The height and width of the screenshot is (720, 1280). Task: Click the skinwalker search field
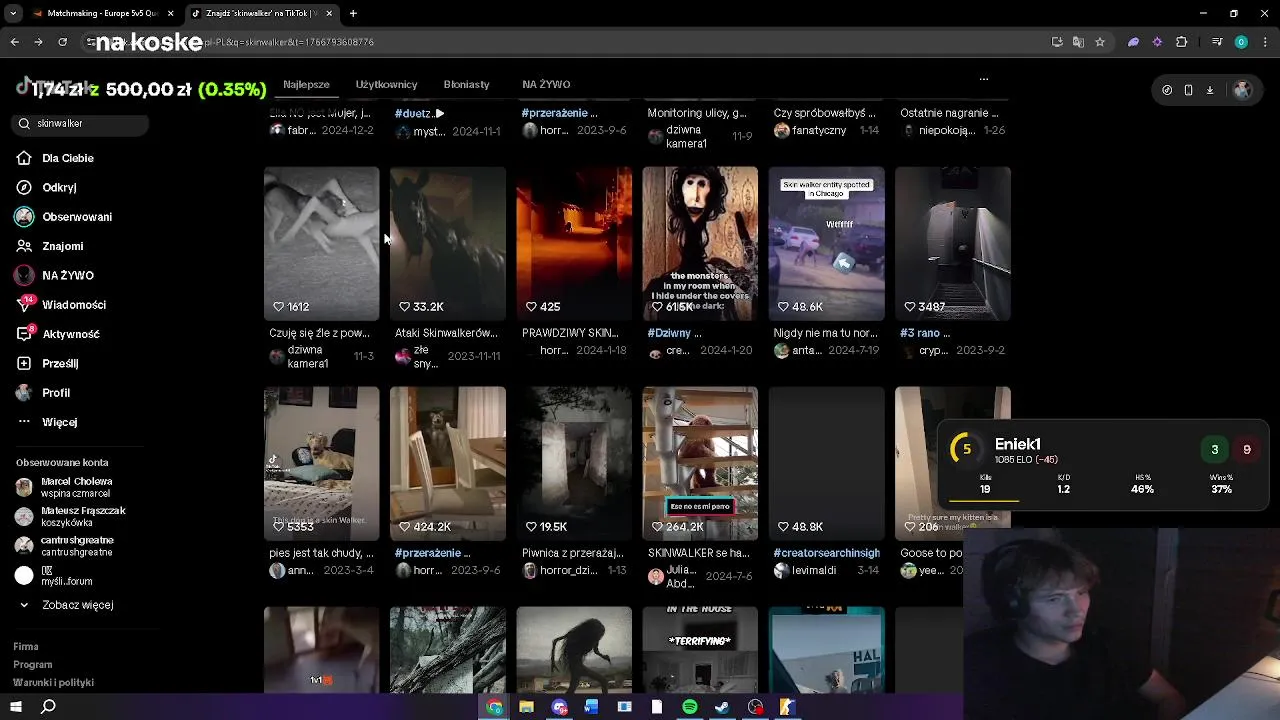(x=82, y=123)
